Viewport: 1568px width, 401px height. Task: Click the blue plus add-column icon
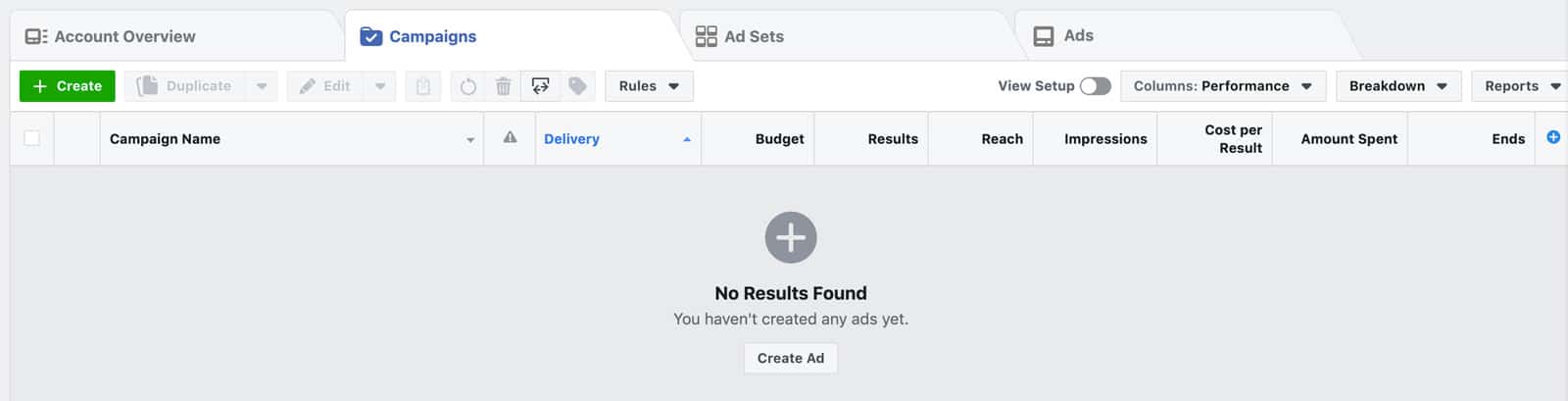[x=1553, y=137]
